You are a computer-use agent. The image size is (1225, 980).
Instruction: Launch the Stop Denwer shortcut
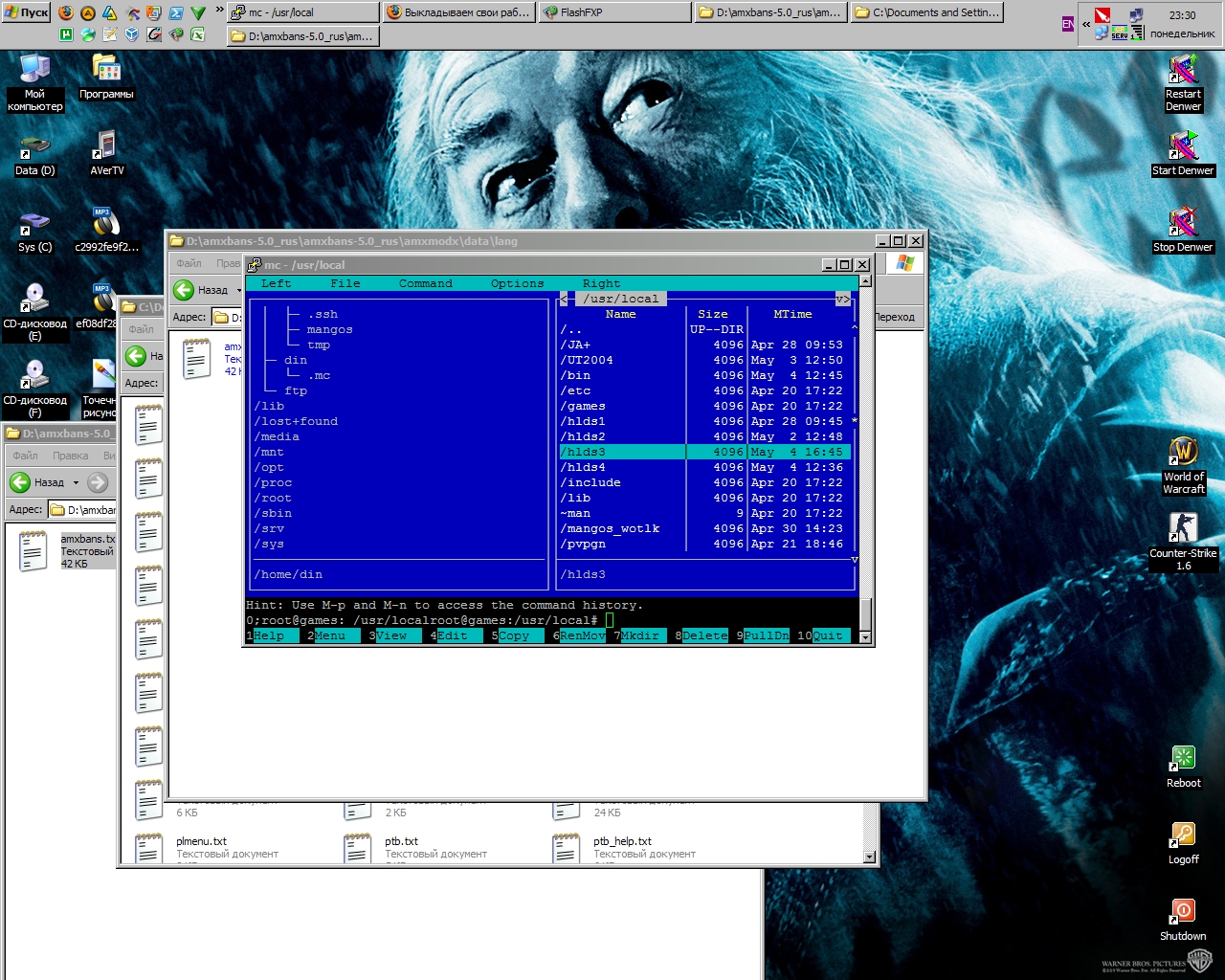(1183, 230)
